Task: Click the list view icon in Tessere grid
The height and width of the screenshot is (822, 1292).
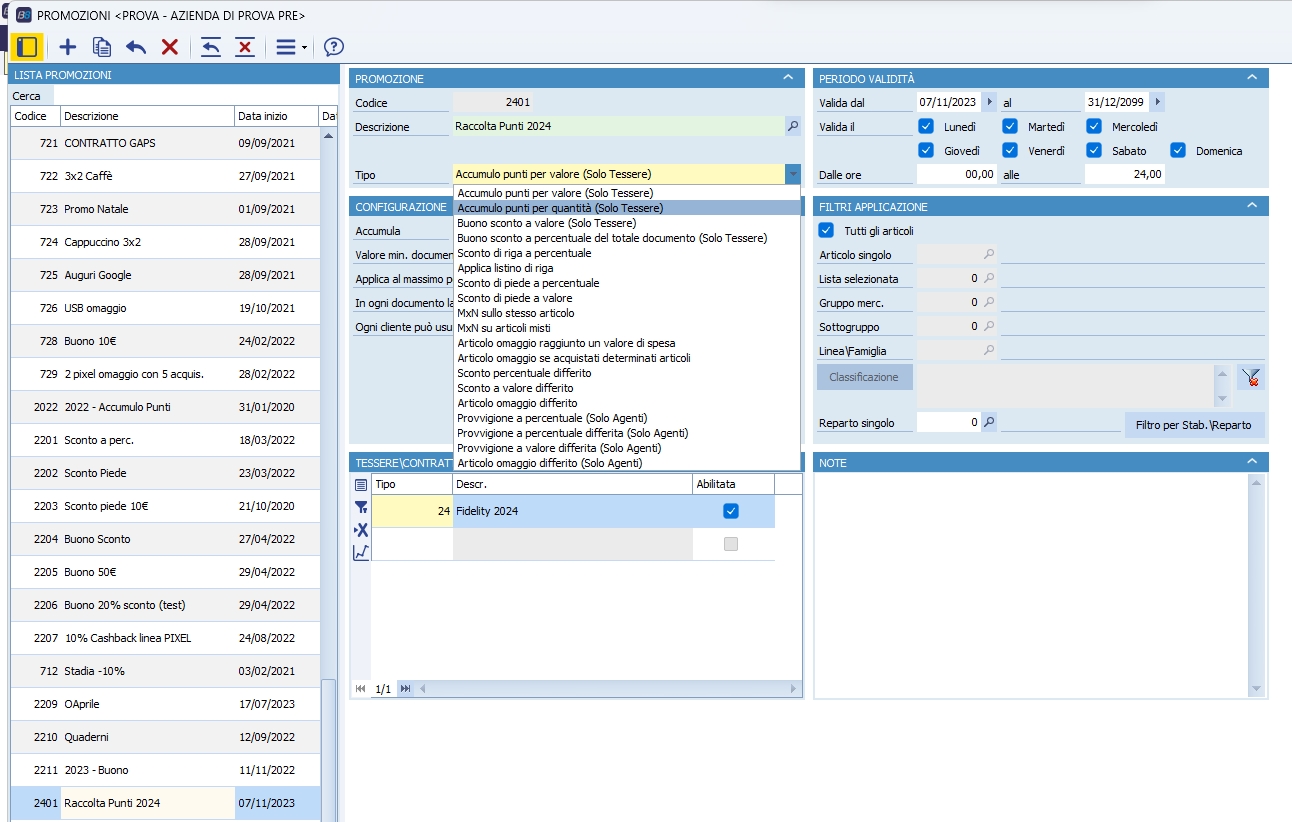Action: tap(361, 484)
